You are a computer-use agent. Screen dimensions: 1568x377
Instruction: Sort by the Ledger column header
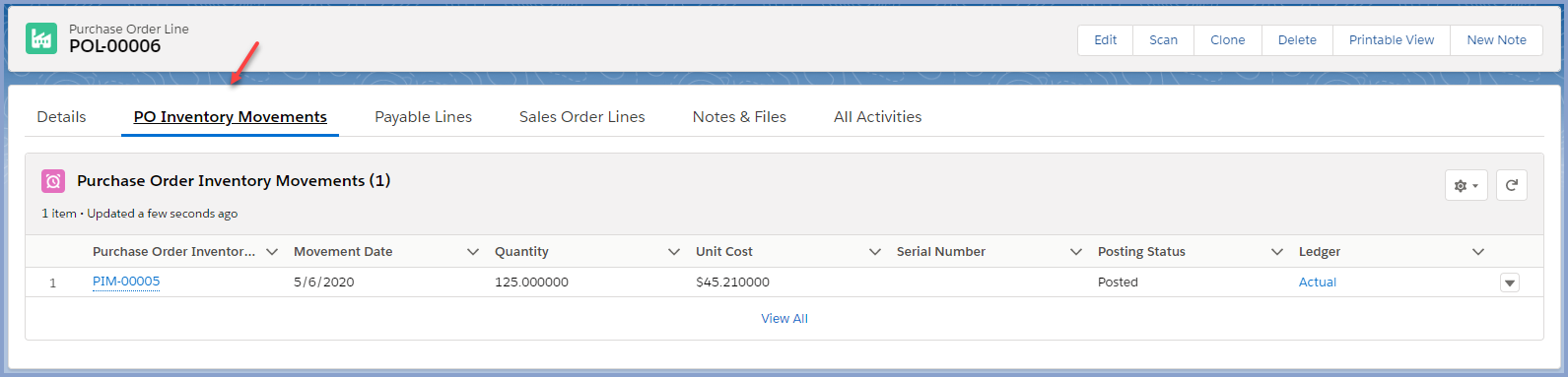click(1320, 252)
